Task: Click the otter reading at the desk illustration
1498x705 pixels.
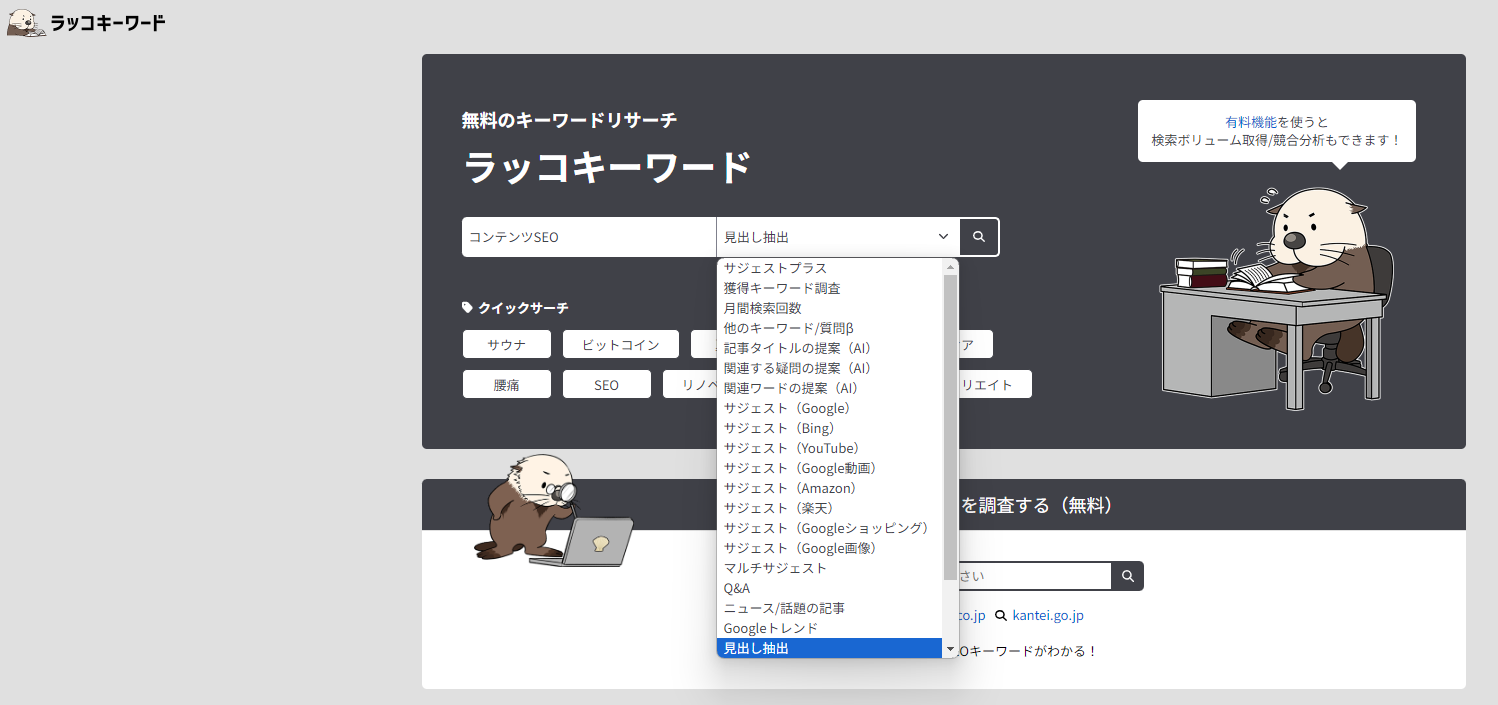Action: (x=1278, y=298)
